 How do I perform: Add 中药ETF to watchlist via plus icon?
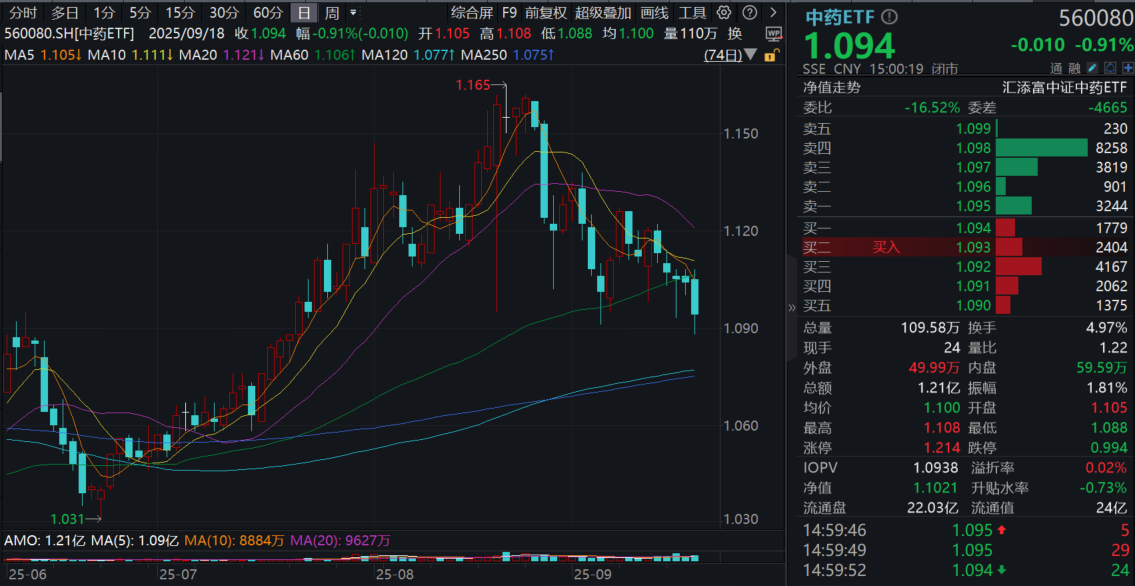click(1128, 67)
